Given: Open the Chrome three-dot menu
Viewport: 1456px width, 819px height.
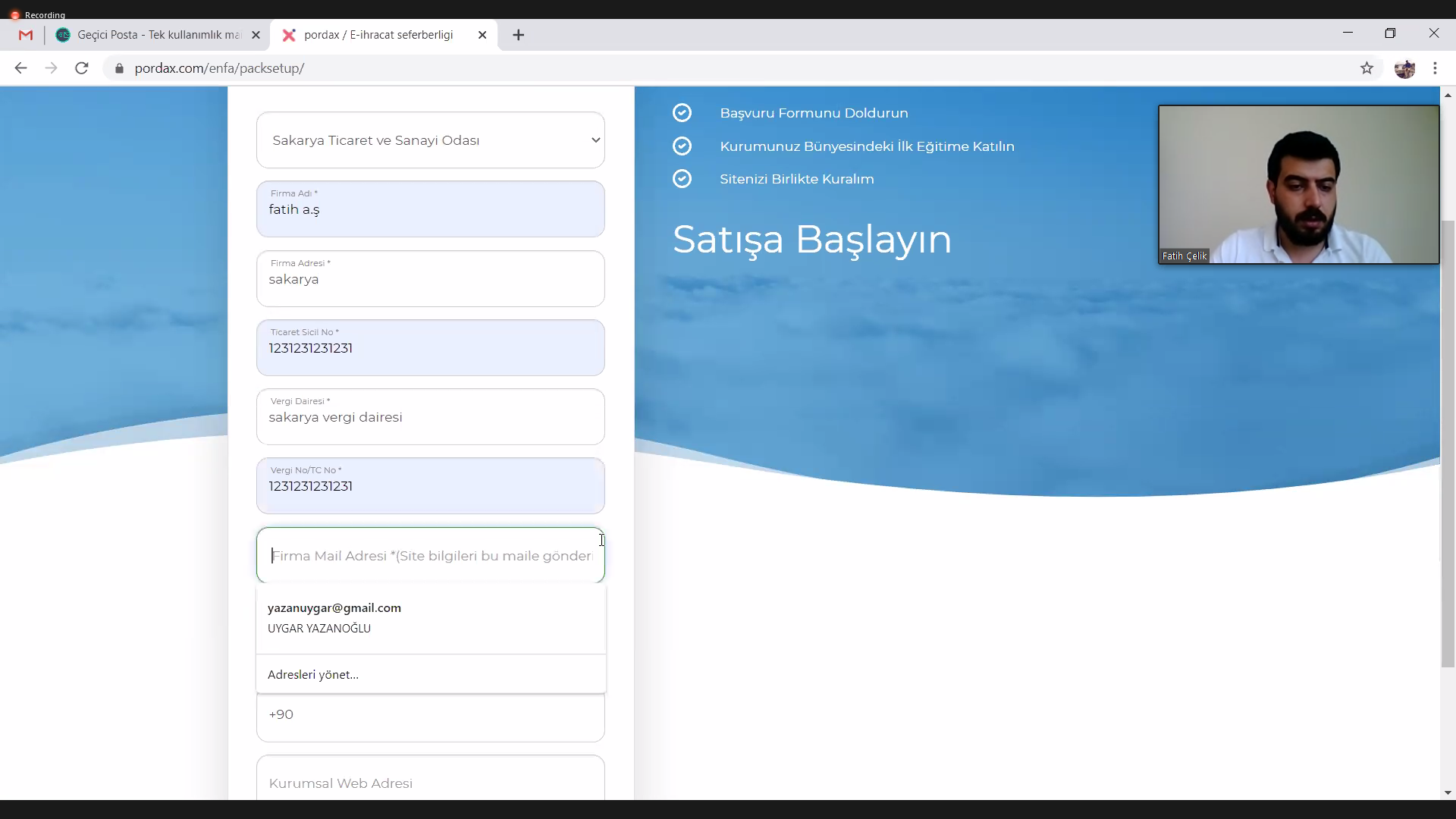Looking at the screenshot, I should [x=1435, y=68].
